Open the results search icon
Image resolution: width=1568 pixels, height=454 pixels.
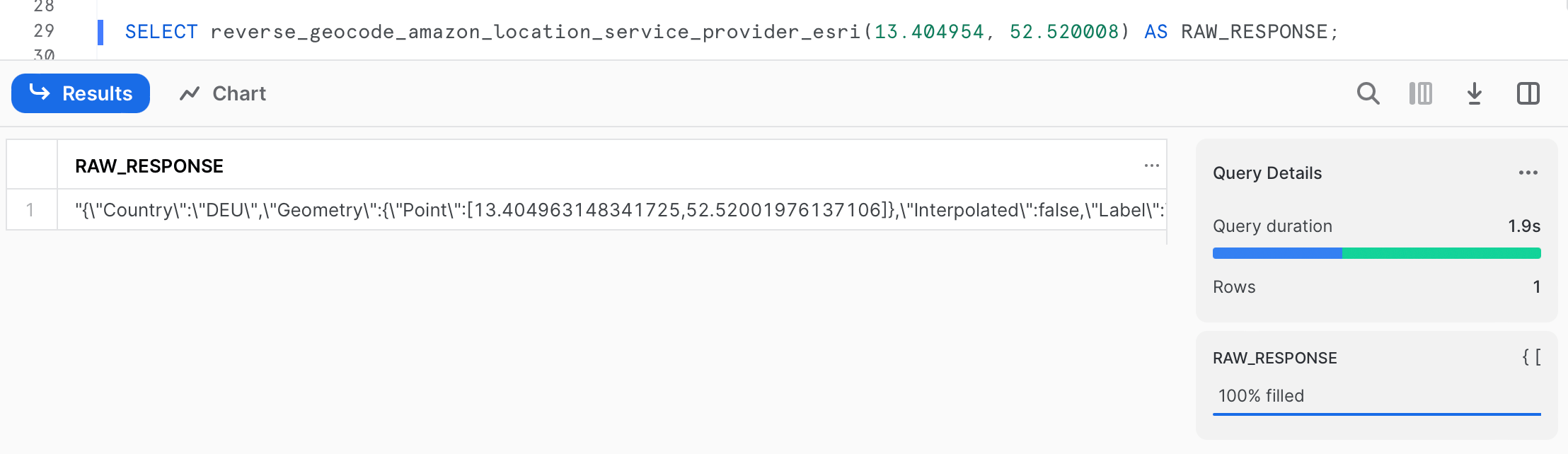pyautogui.click(x=1368, y=93)
